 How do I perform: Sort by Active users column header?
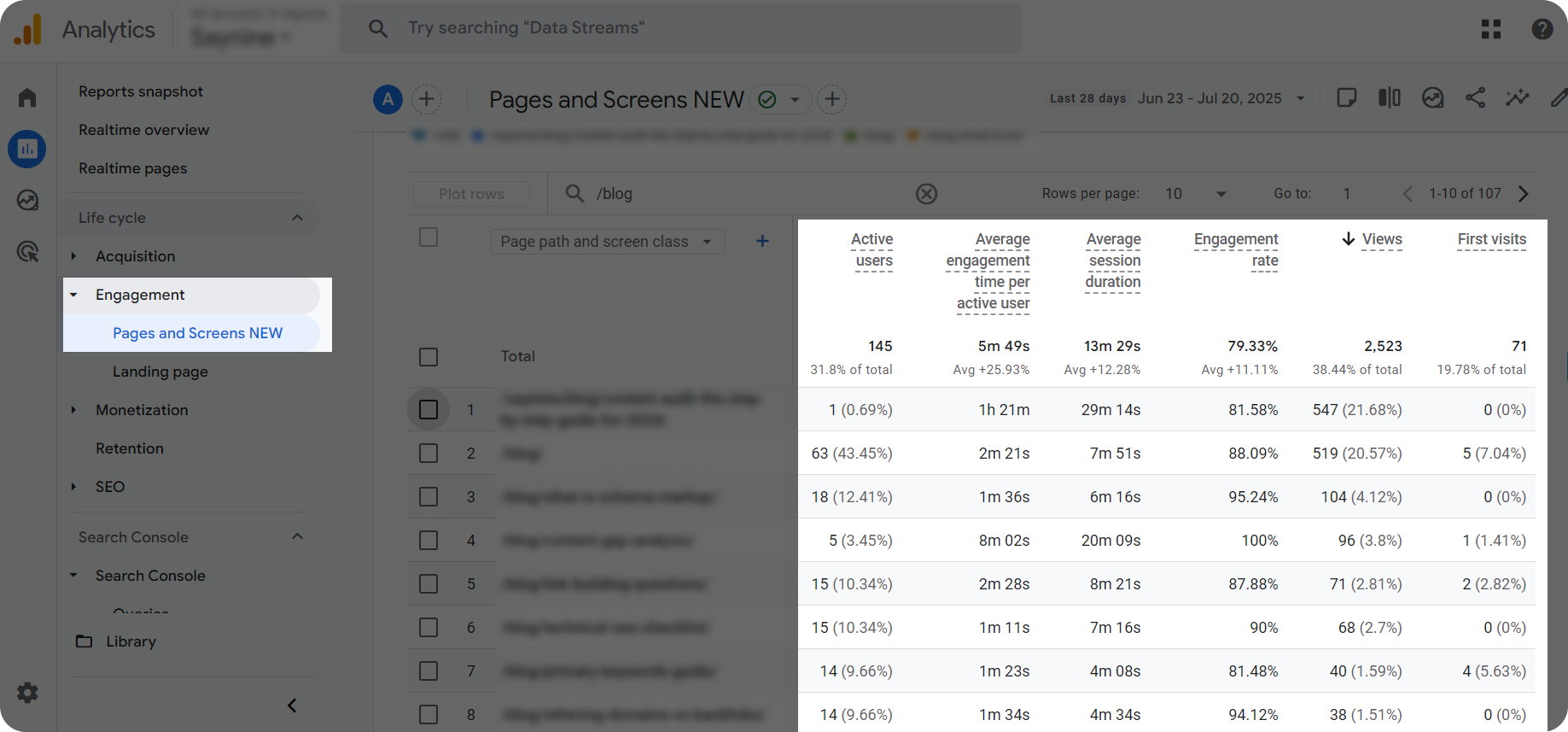coord(872,250)
